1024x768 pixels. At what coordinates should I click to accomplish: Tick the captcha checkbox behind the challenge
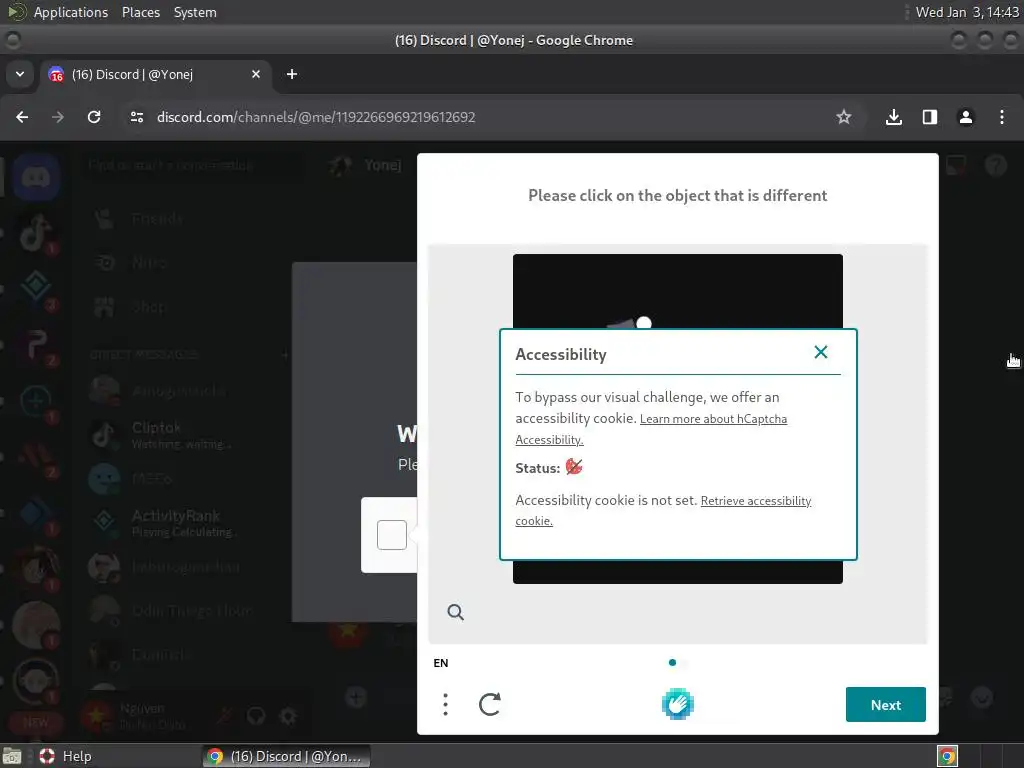click(392, 535)
